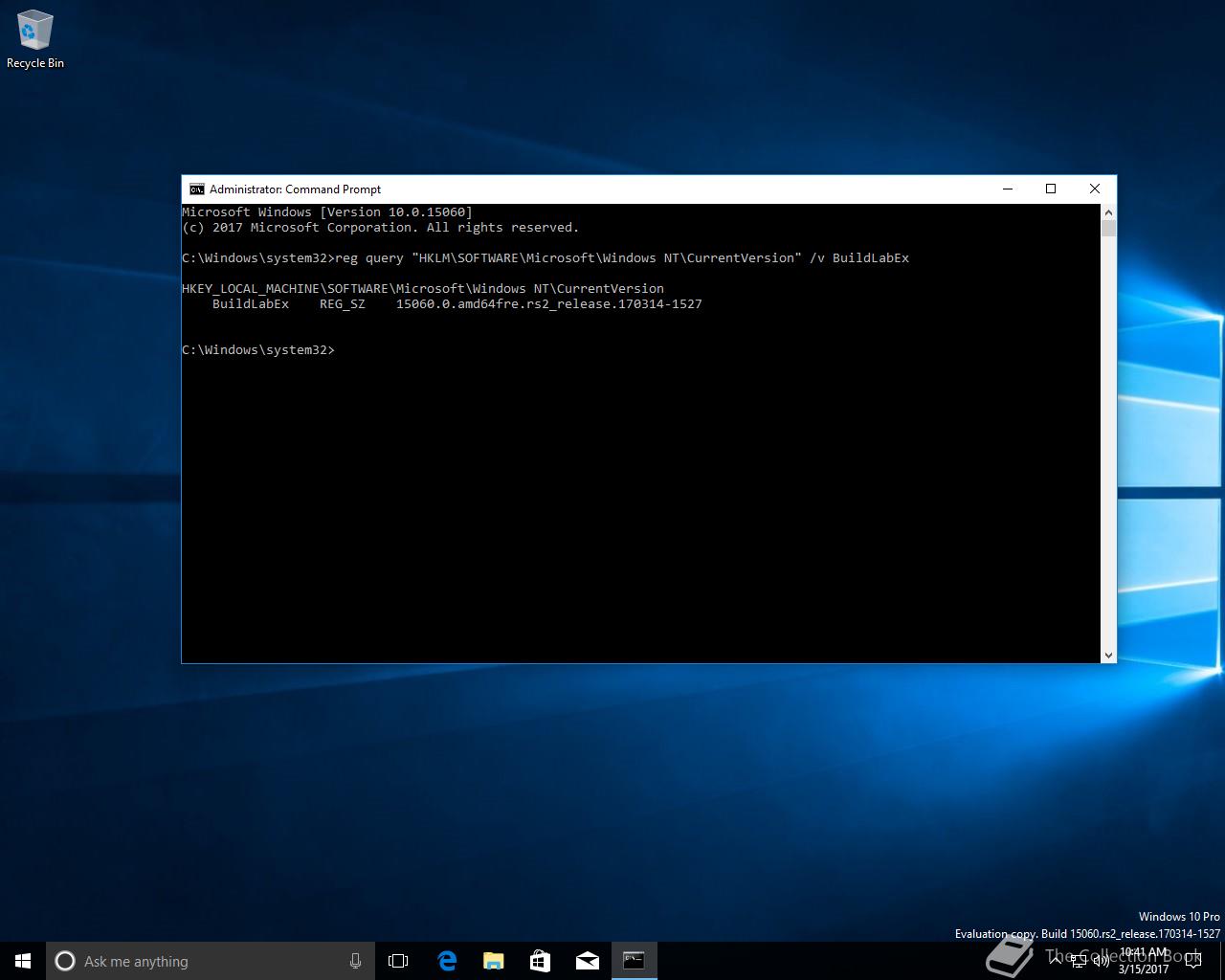Click the 'Ask me anything' search box
1225x980 pixels.
[210, 961]
